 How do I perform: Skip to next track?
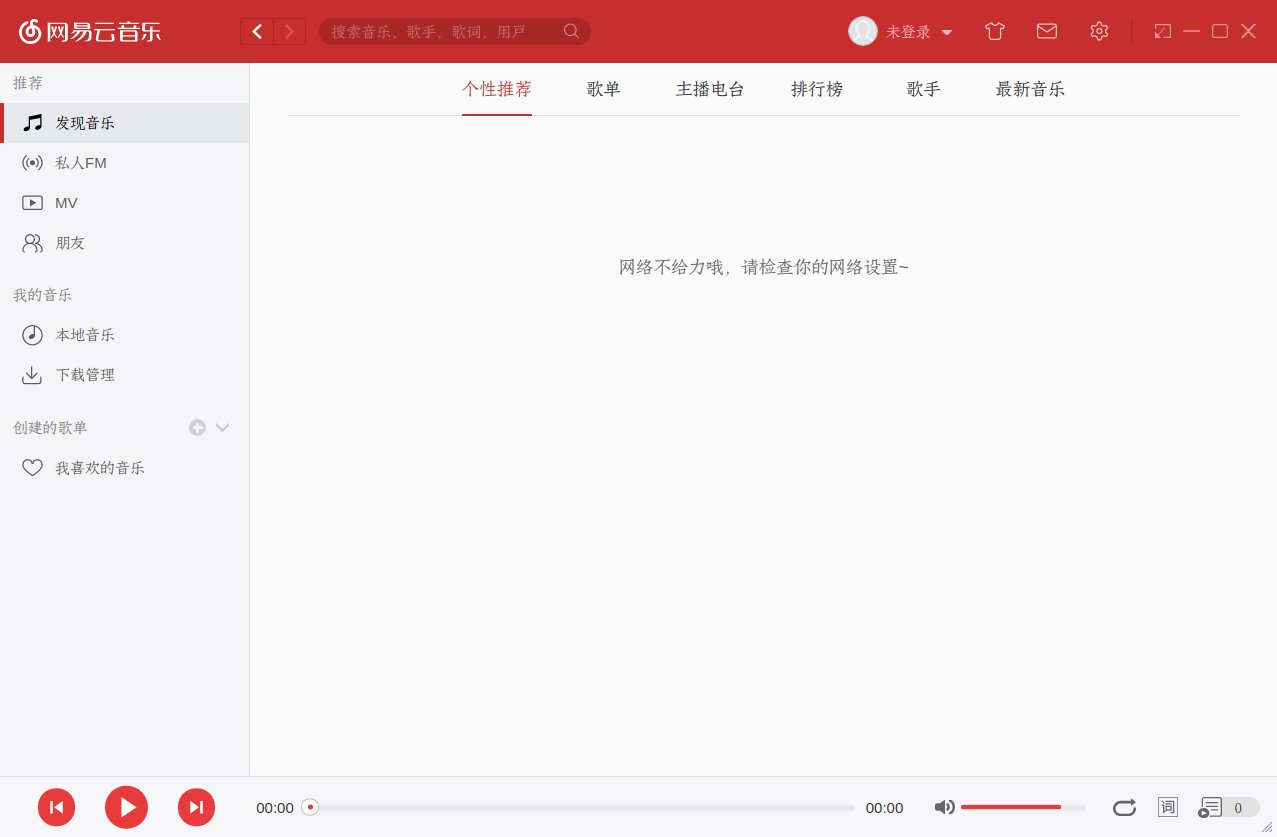(197, 808)
